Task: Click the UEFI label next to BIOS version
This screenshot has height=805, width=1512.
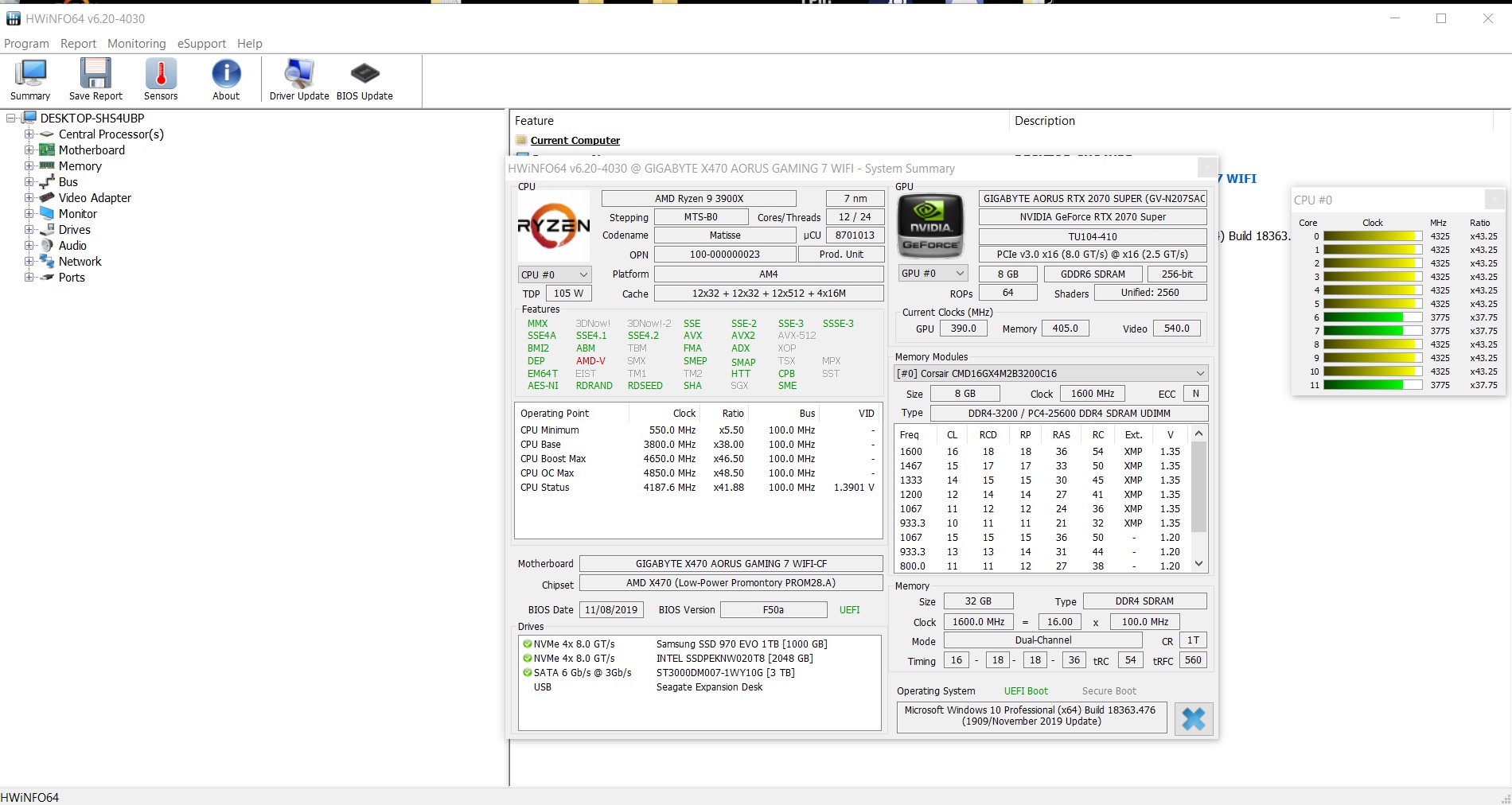Action: click(849, 610)
